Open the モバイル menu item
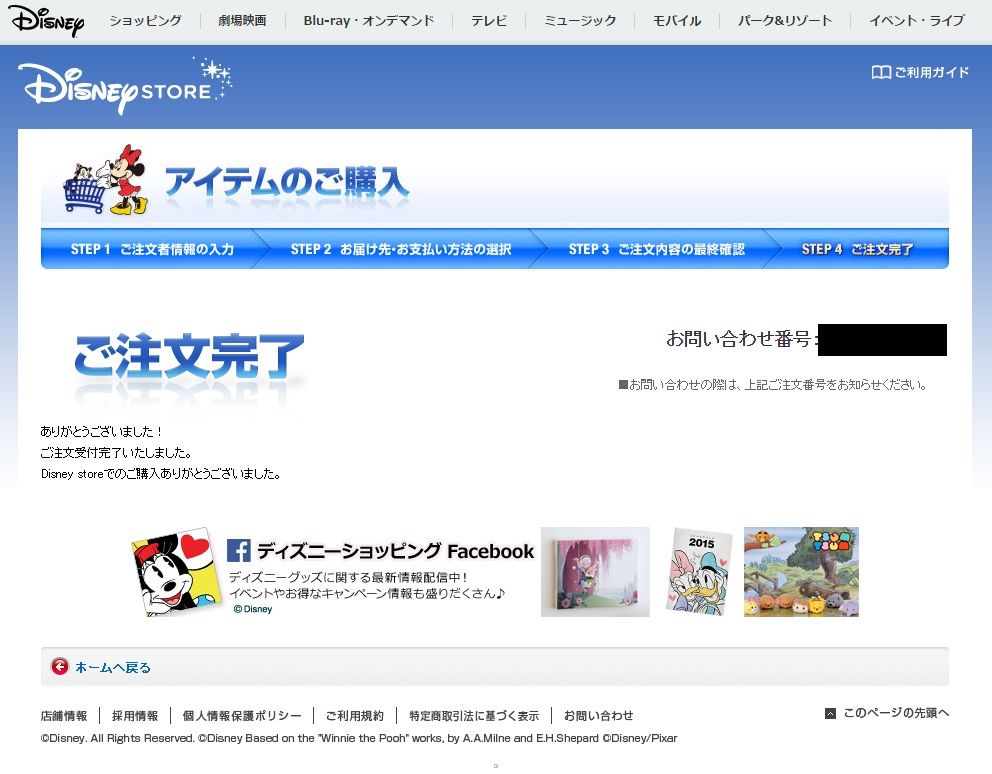This screenshot has height=774, width=992. point(676,21)
